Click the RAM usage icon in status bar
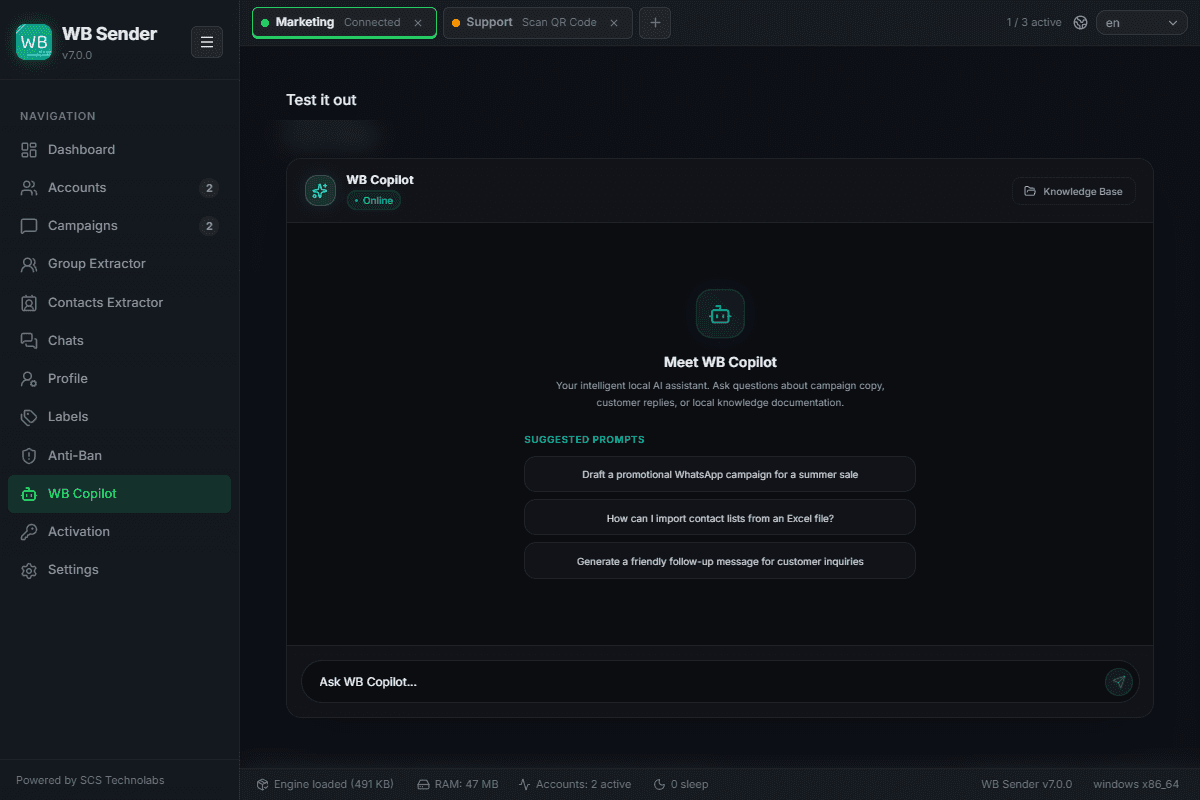Image resolution: width=1200 pixels, height=800 pixels. [x=423, y=784]
